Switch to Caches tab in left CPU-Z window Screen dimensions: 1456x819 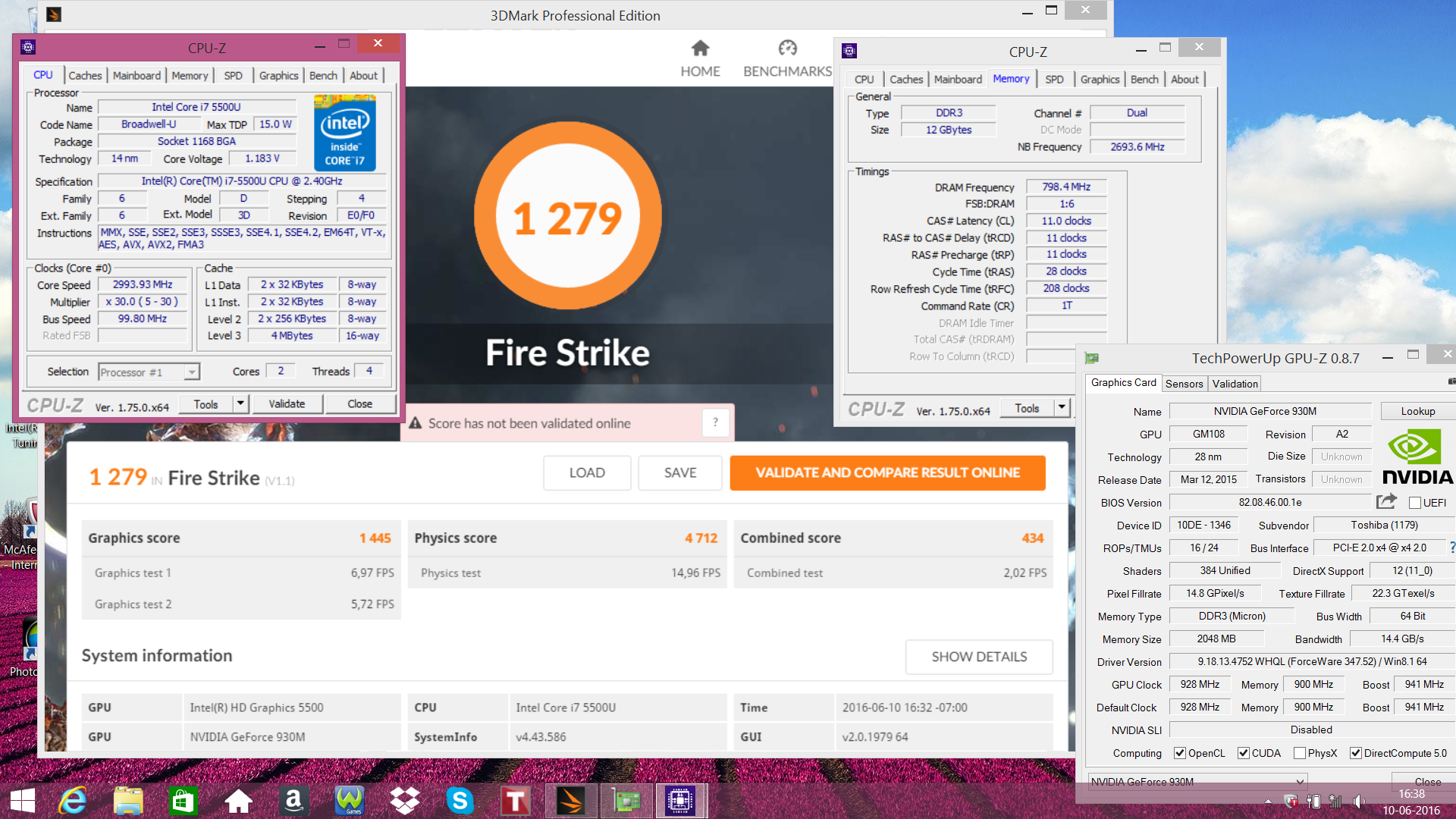pos(85,75)
